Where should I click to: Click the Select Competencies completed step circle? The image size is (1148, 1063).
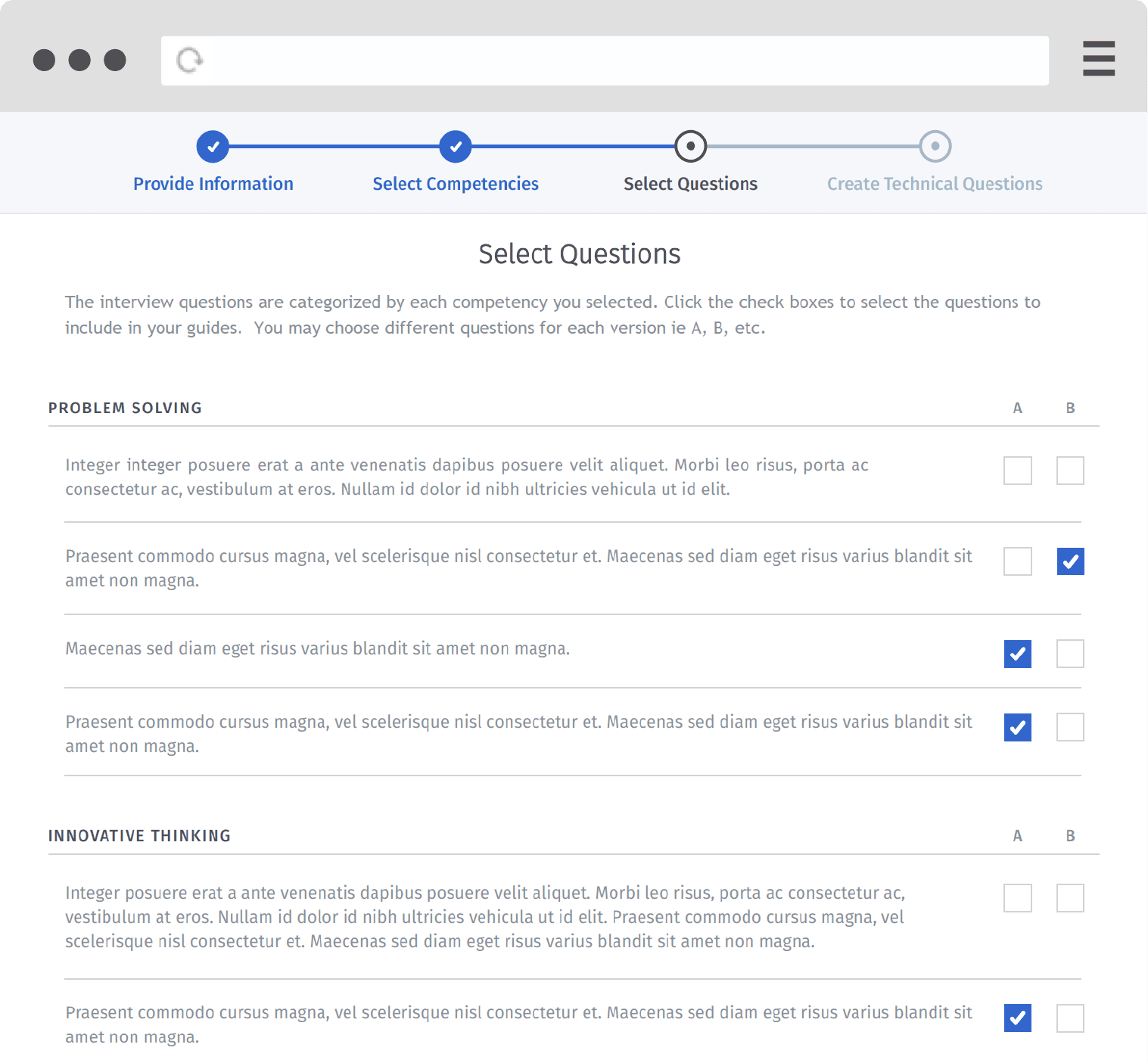pos(456,147)
